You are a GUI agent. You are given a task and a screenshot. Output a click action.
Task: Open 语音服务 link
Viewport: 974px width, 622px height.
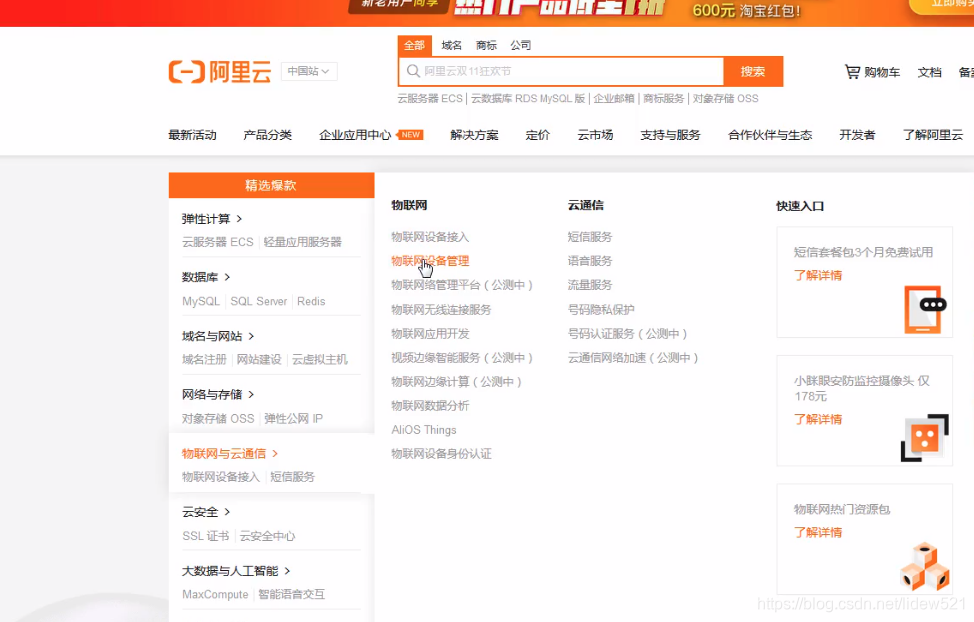(x=589, y=261)
